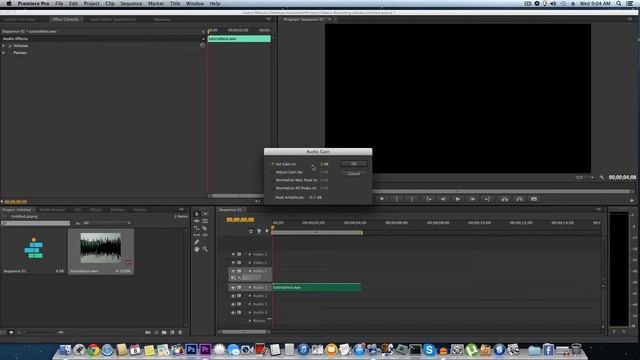The image size is (640, 360).
Task: Expand Video 2 track triangle
Action: pos(250,262)
